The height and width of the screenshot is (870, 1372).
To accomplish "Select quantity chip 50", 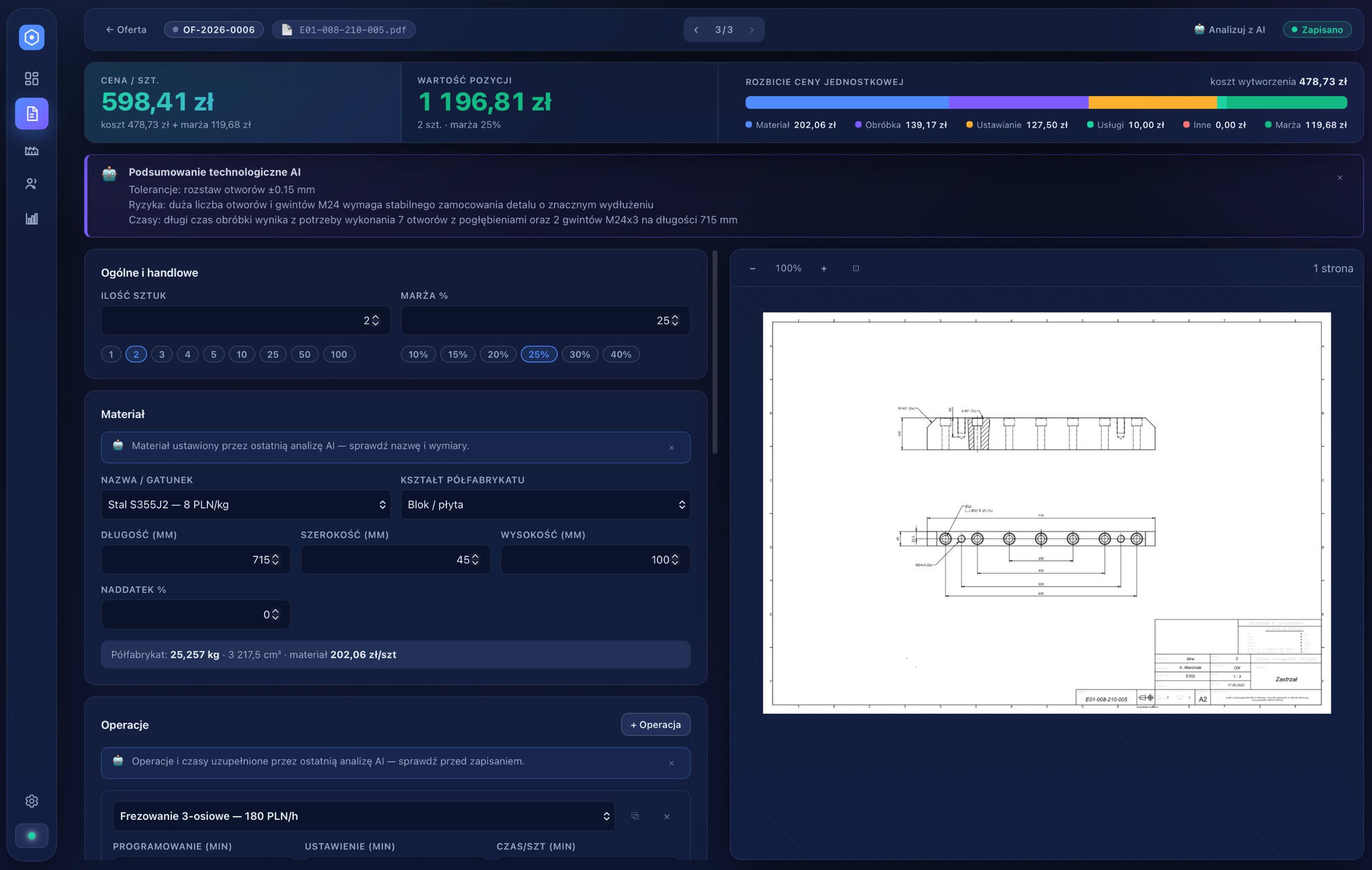I will (305, 354).
